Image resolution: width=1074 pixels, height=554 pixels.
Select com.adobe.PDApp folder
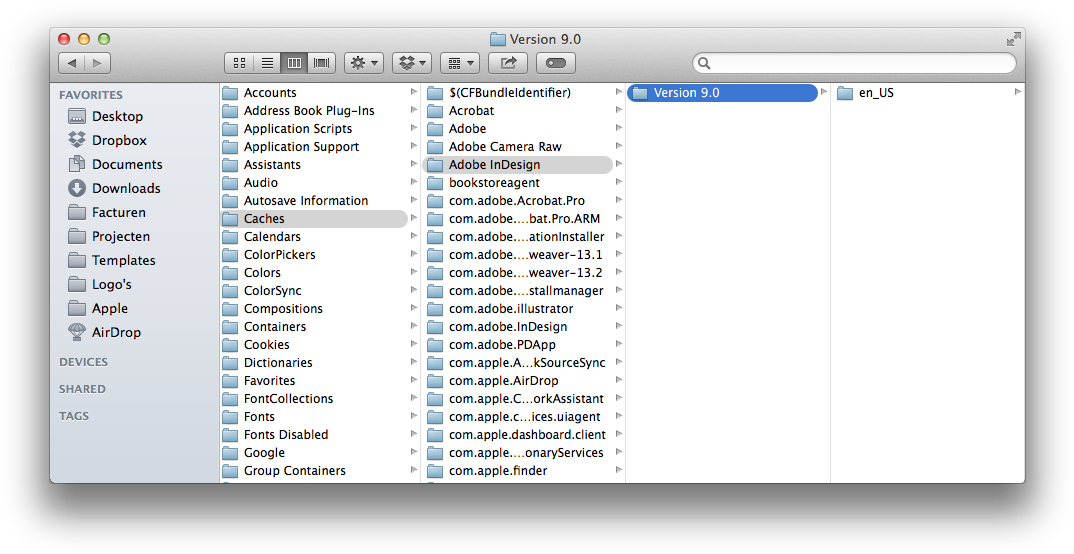coord(524,344)
